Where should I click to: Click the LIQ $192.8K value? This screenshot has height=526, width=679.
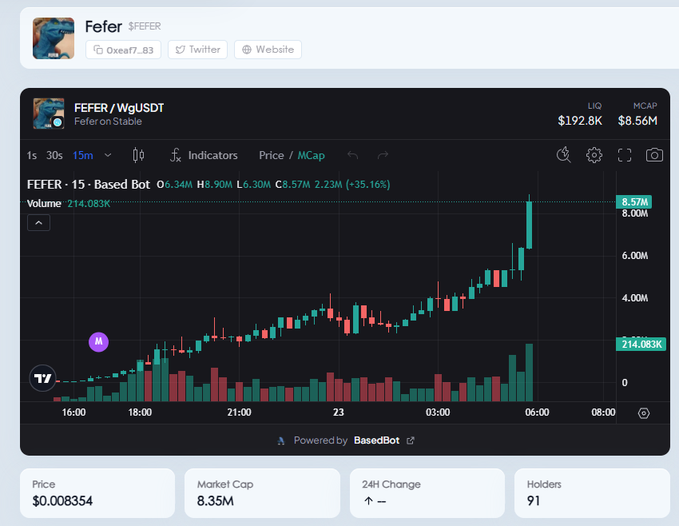(580, 120)
